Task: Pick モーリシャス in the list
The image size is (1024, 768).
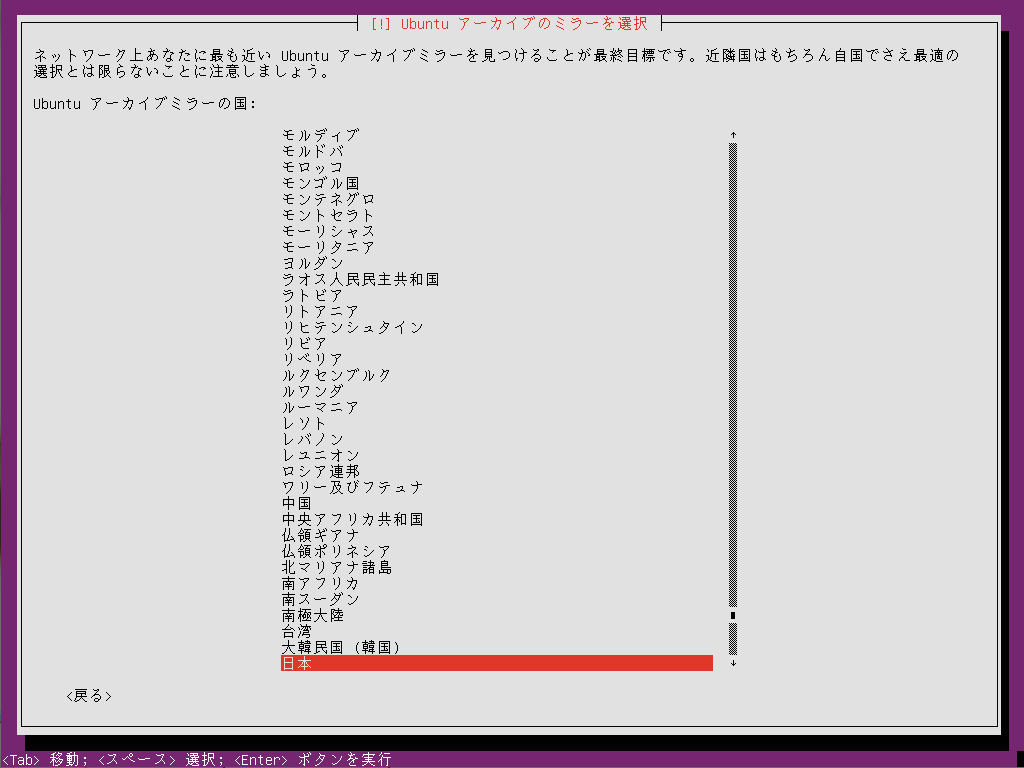Action: click(328, 231)
